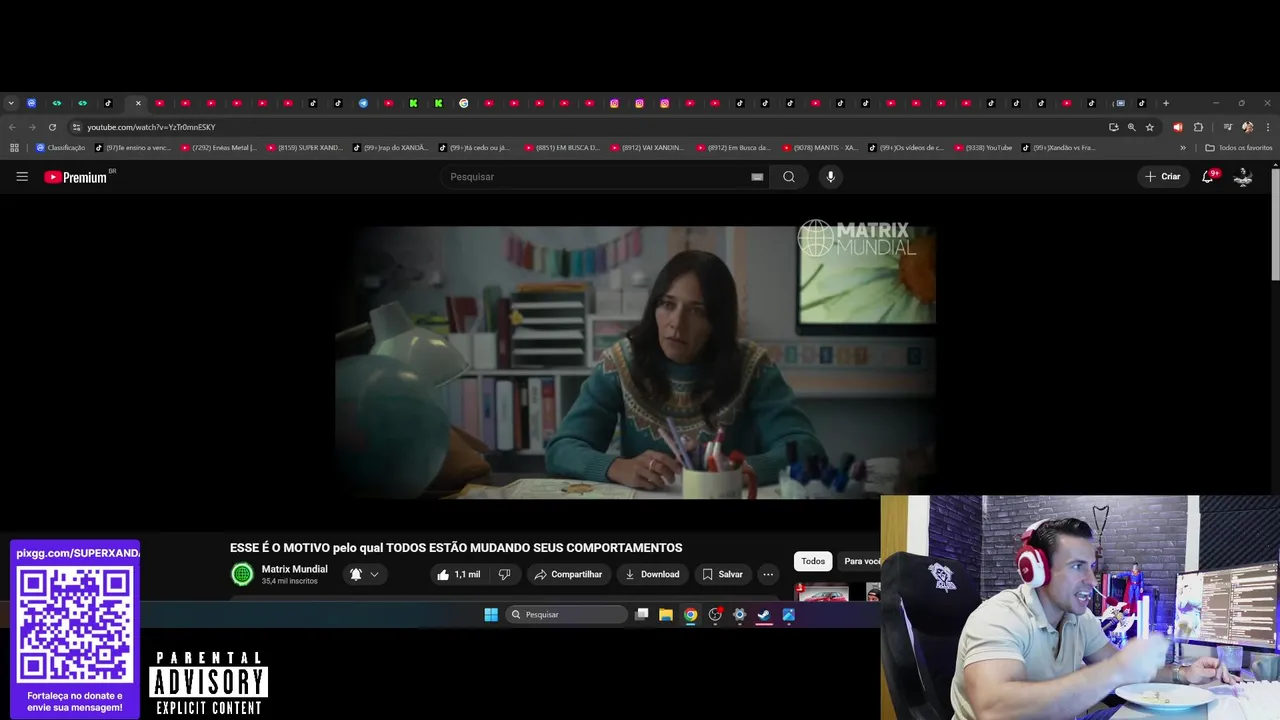Open a new tab with plus button
This screenshot has width=1280, height=720.
pos(1166,103)
